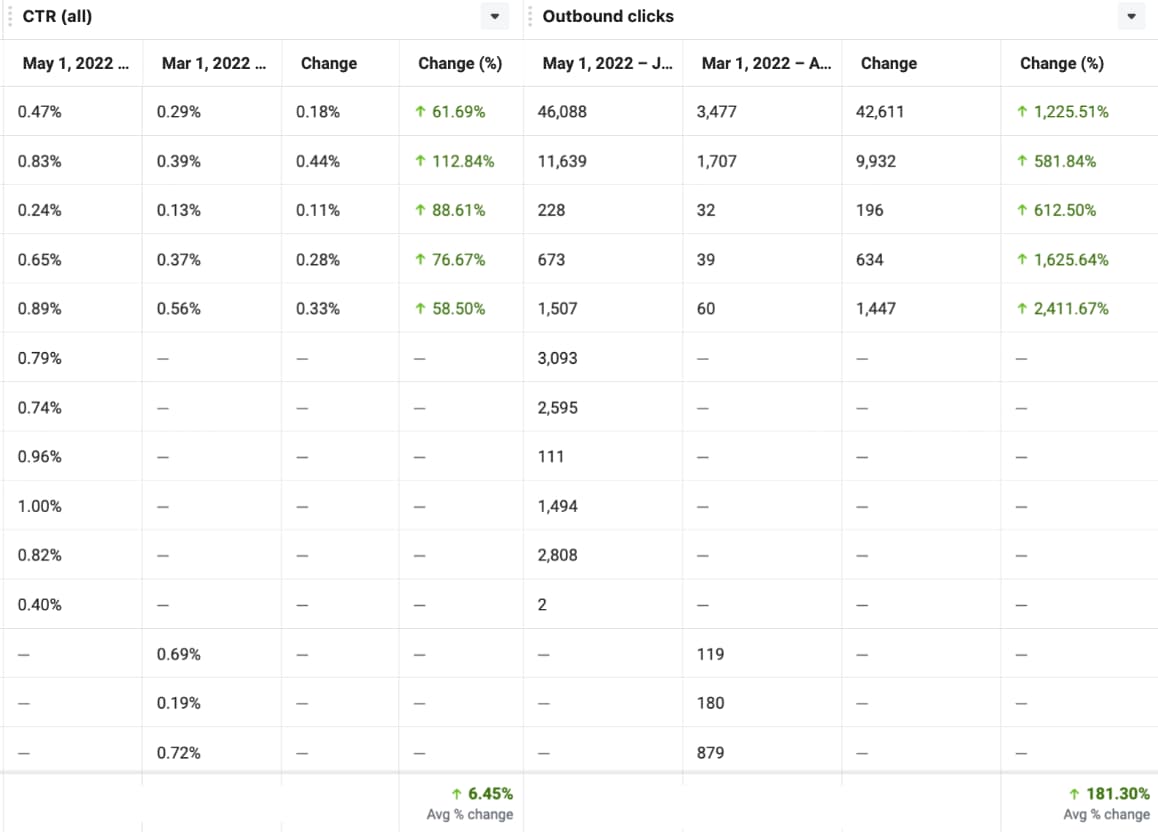Click the green arrow next to 112.84%
Image resolution: width=1158 pixels, height=834 pixels.
420,161
